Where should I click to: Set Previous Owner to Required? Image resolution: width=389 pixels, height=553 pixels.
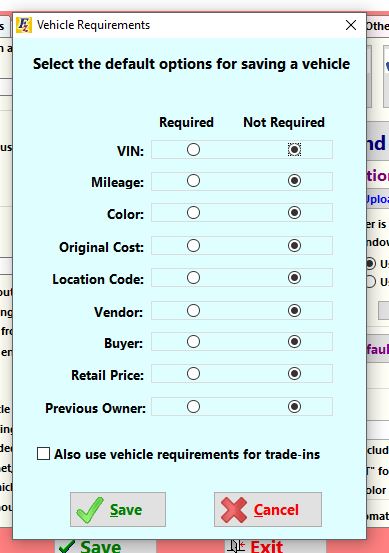coord(193,407)
